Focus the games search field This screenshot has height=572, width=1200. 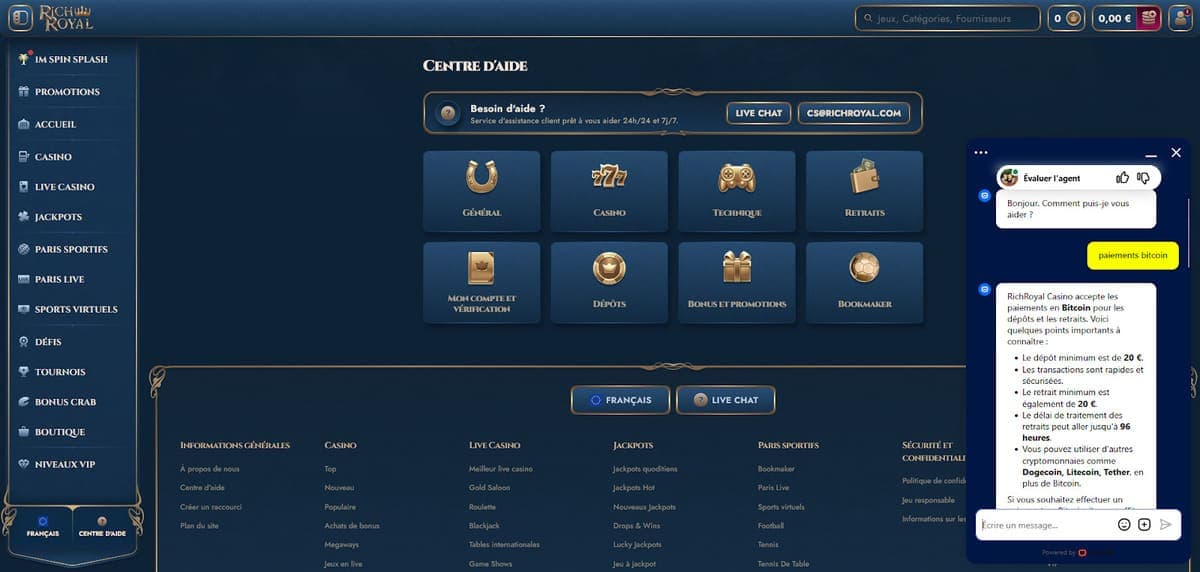947,18
